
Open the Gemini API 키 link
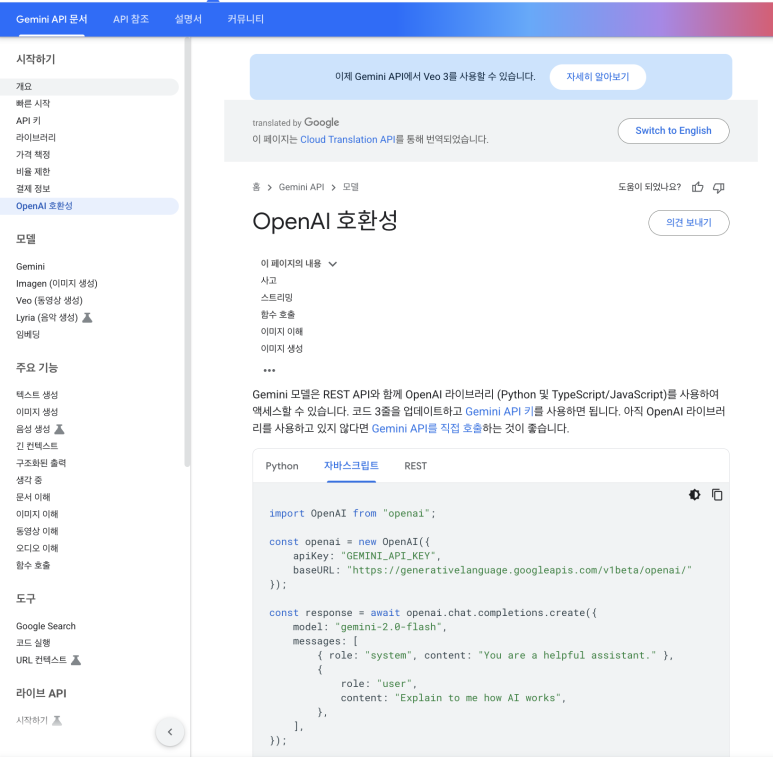(x=499, y=412)
